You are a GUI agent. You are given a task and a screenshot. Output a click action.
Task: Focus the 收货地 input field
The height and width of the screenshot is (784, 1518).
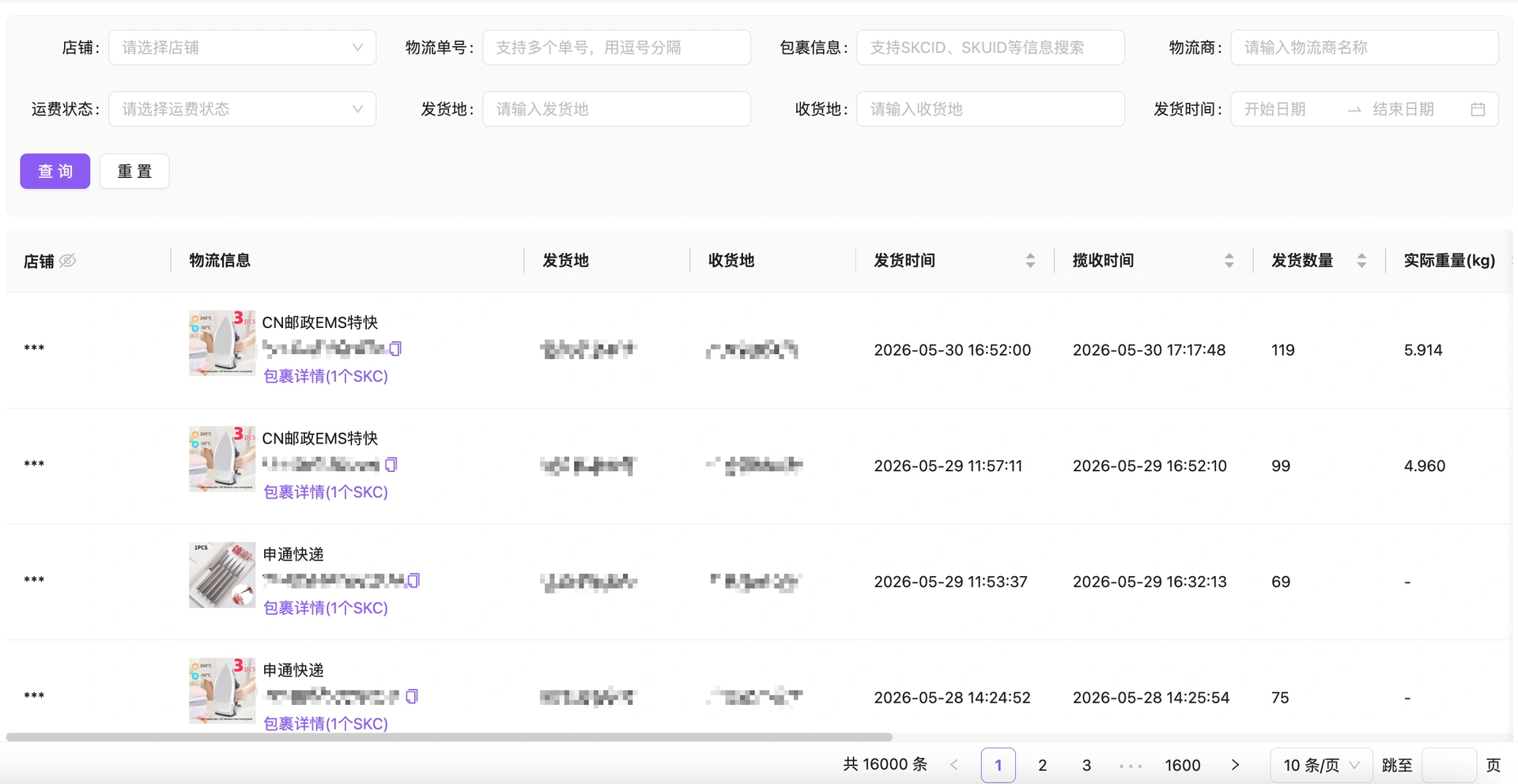(991, 109)
